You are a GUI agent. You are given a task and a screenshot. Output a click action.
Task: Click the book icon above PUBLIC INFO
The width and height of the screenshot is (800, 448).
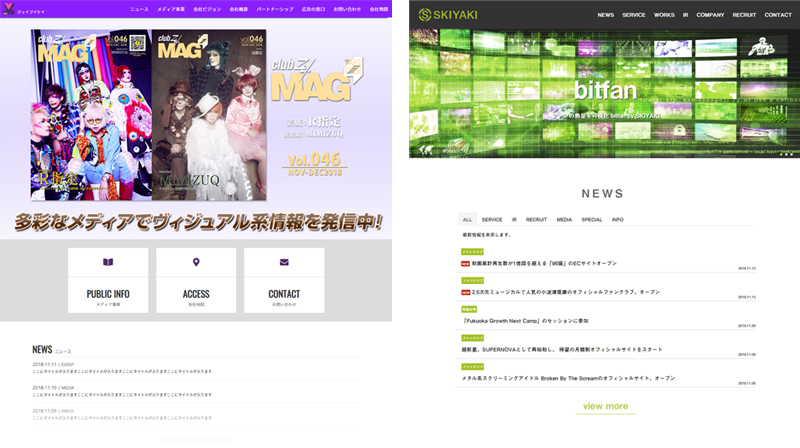point(108,262)
